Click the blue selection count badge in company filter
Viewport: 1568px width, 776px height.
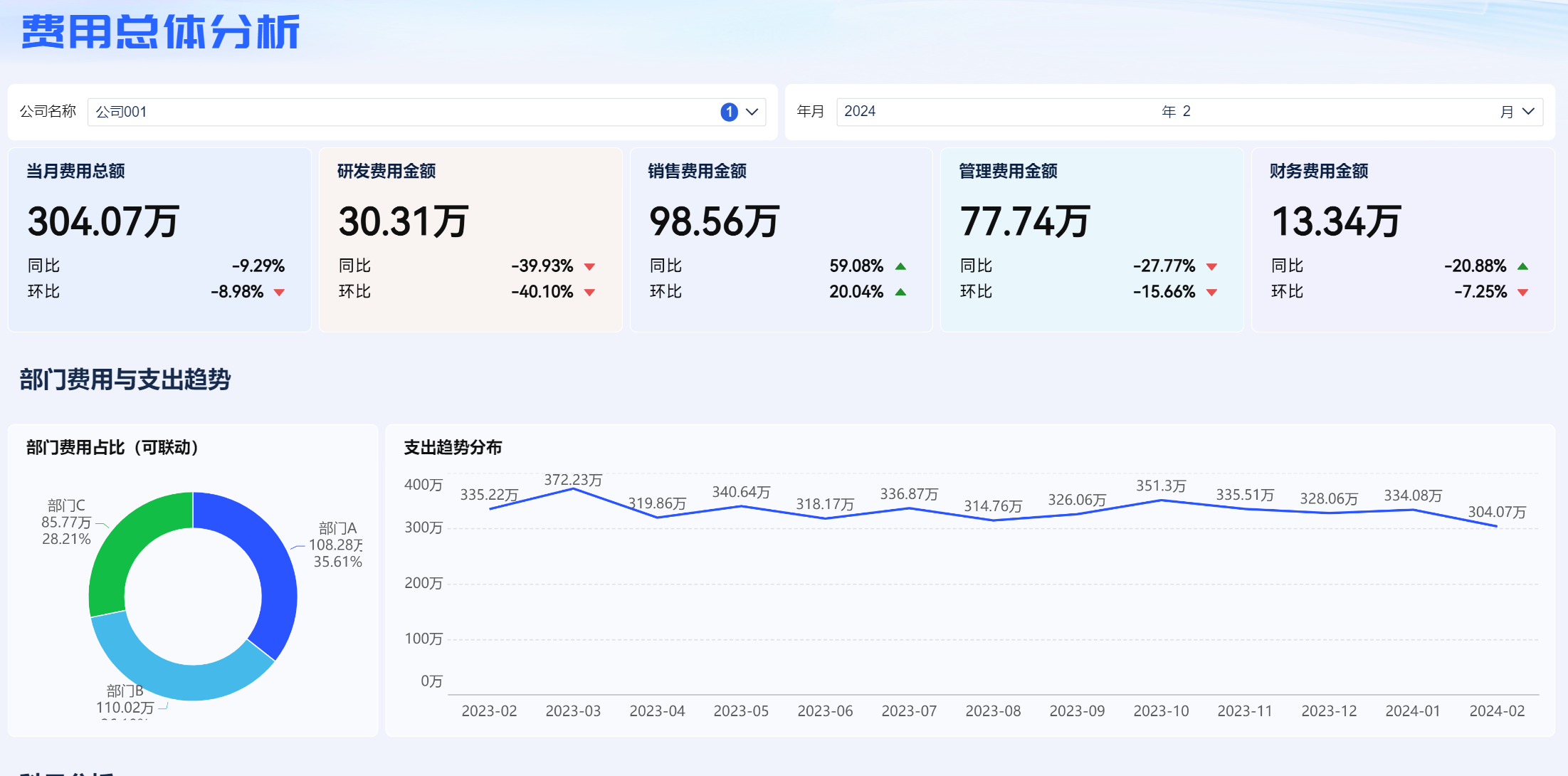(x=729, y=112)
